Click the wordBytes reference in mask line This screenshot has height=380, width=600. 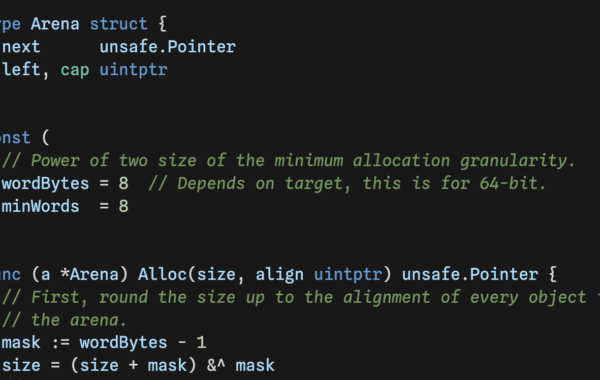coord(124,343)
